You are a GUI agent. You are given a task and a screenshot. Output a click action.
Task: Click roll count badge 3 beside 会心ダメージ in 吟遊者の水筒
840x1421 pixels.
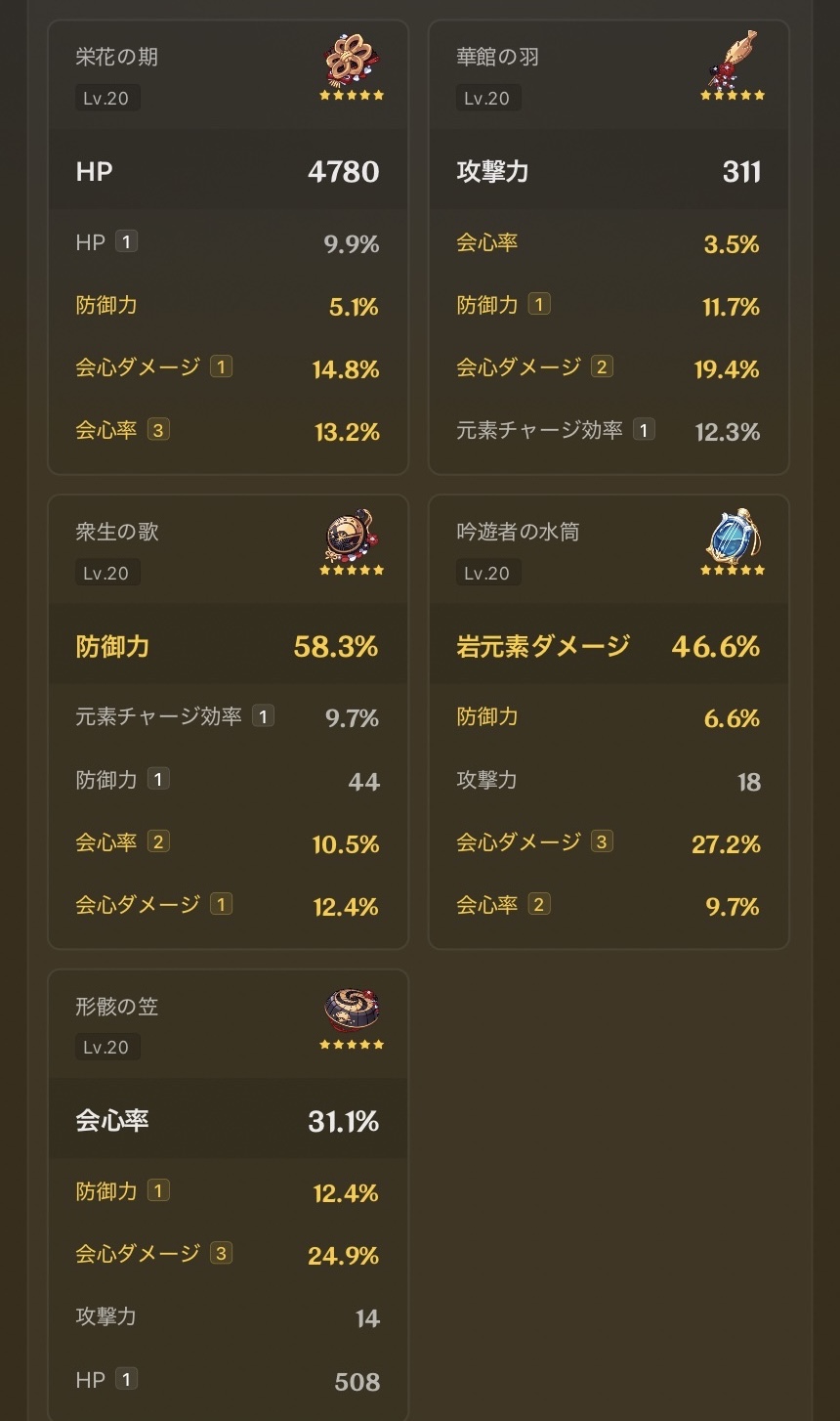(x=602, y=841)
